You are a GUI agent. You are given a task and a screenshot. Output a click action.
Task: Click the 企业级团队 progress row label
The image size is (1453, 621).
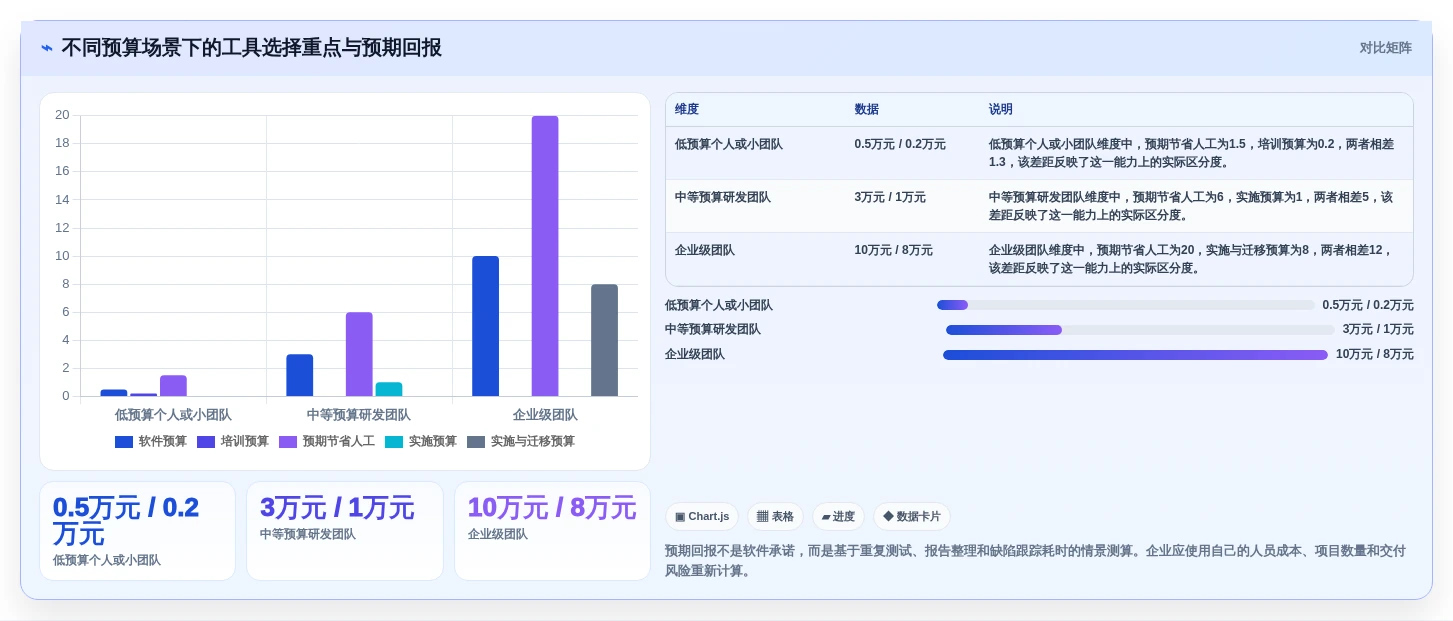(695, 354)
